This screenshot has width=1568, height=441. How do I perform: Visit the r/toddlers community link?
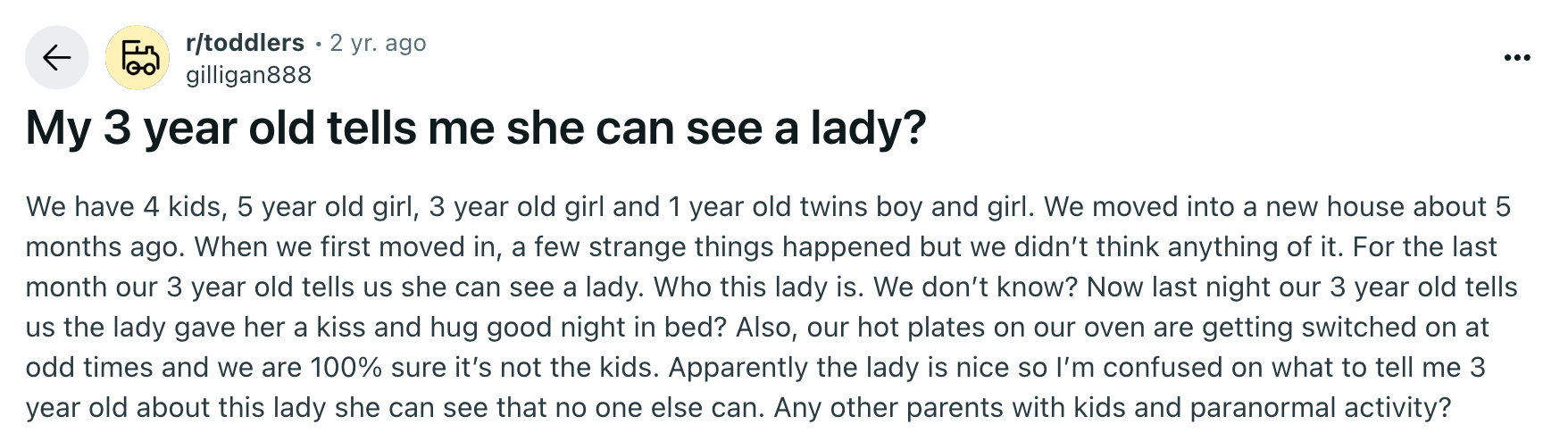point(245,42)
